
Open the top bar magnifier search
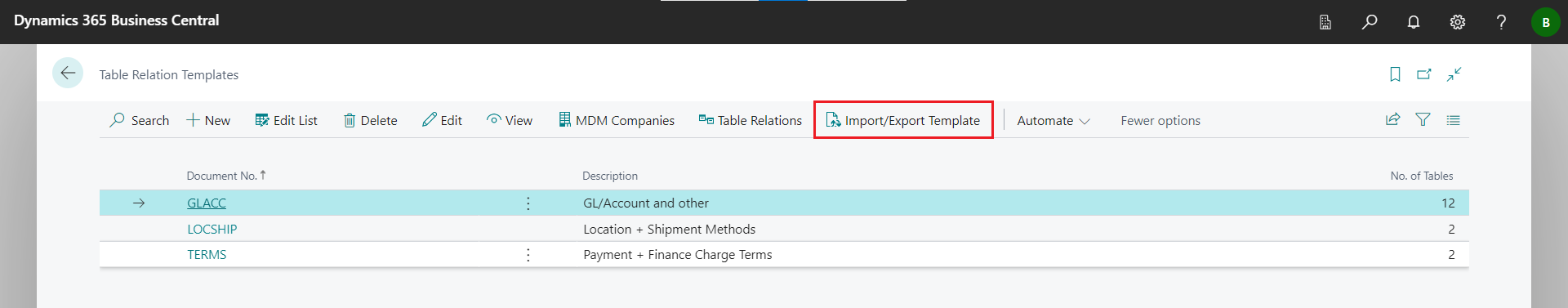1370,22
